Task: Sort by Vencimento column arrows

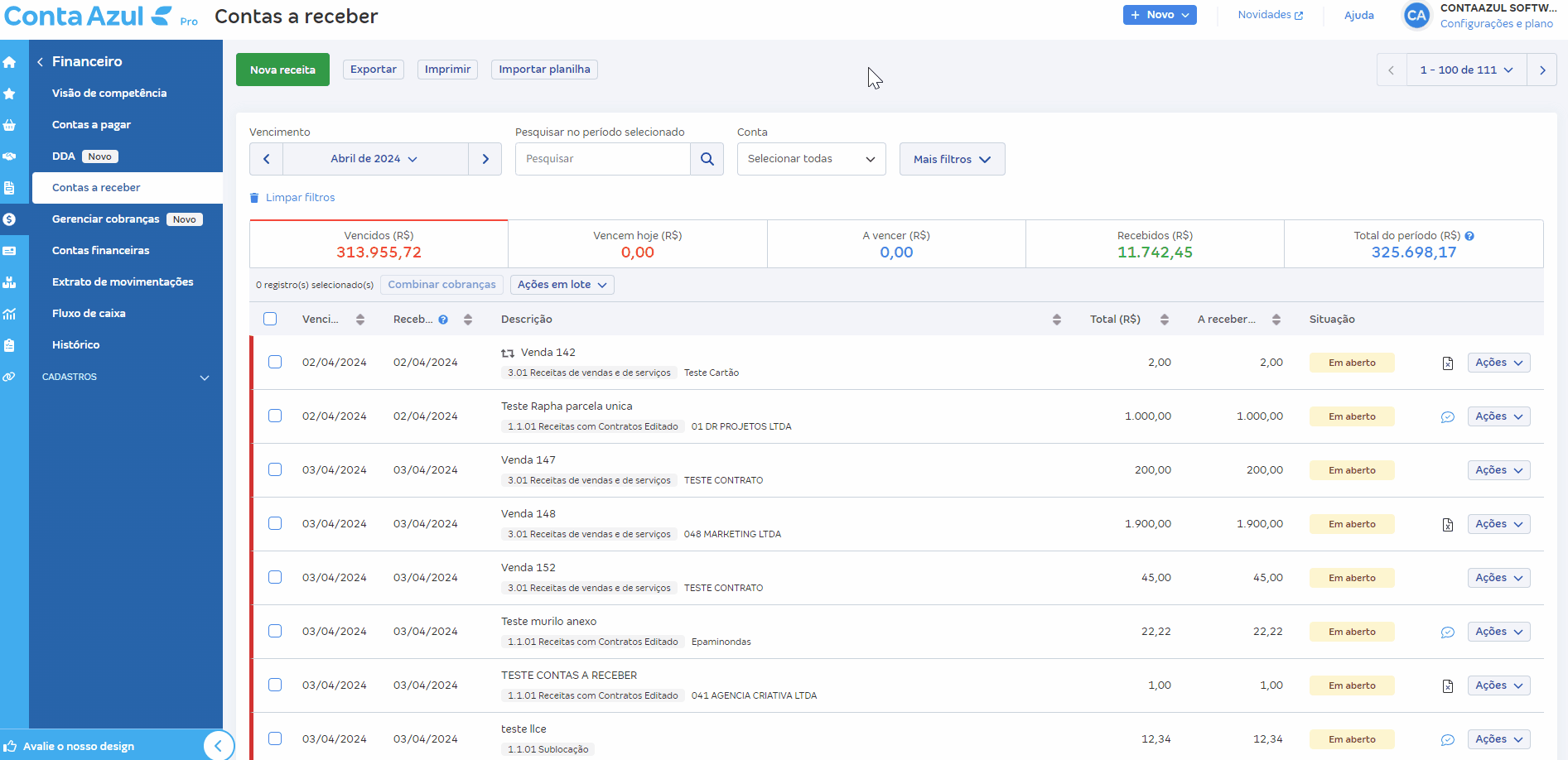Action: pos(360,320)
